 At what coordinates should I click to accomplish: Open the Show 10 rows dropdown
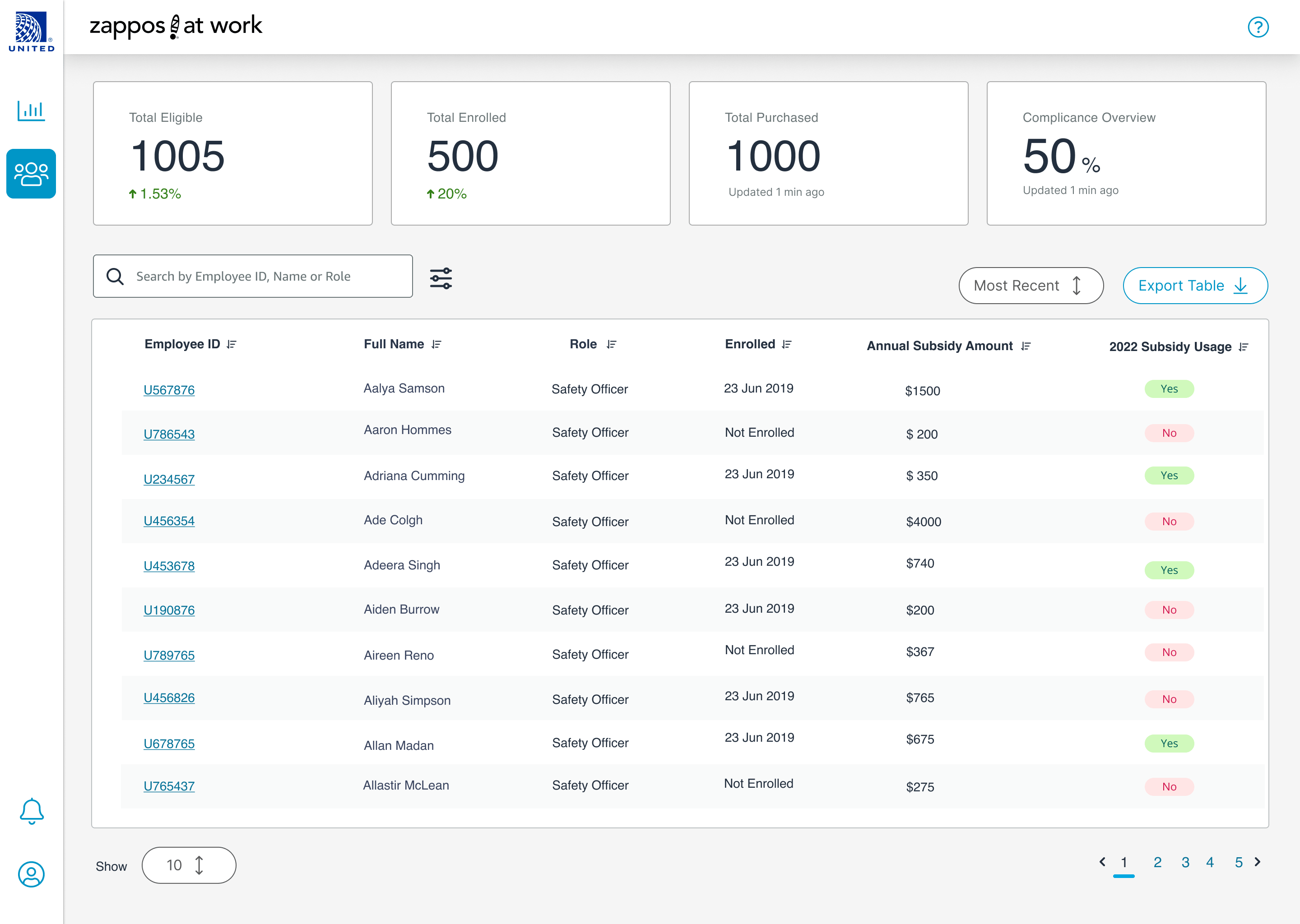coord(188,865)
